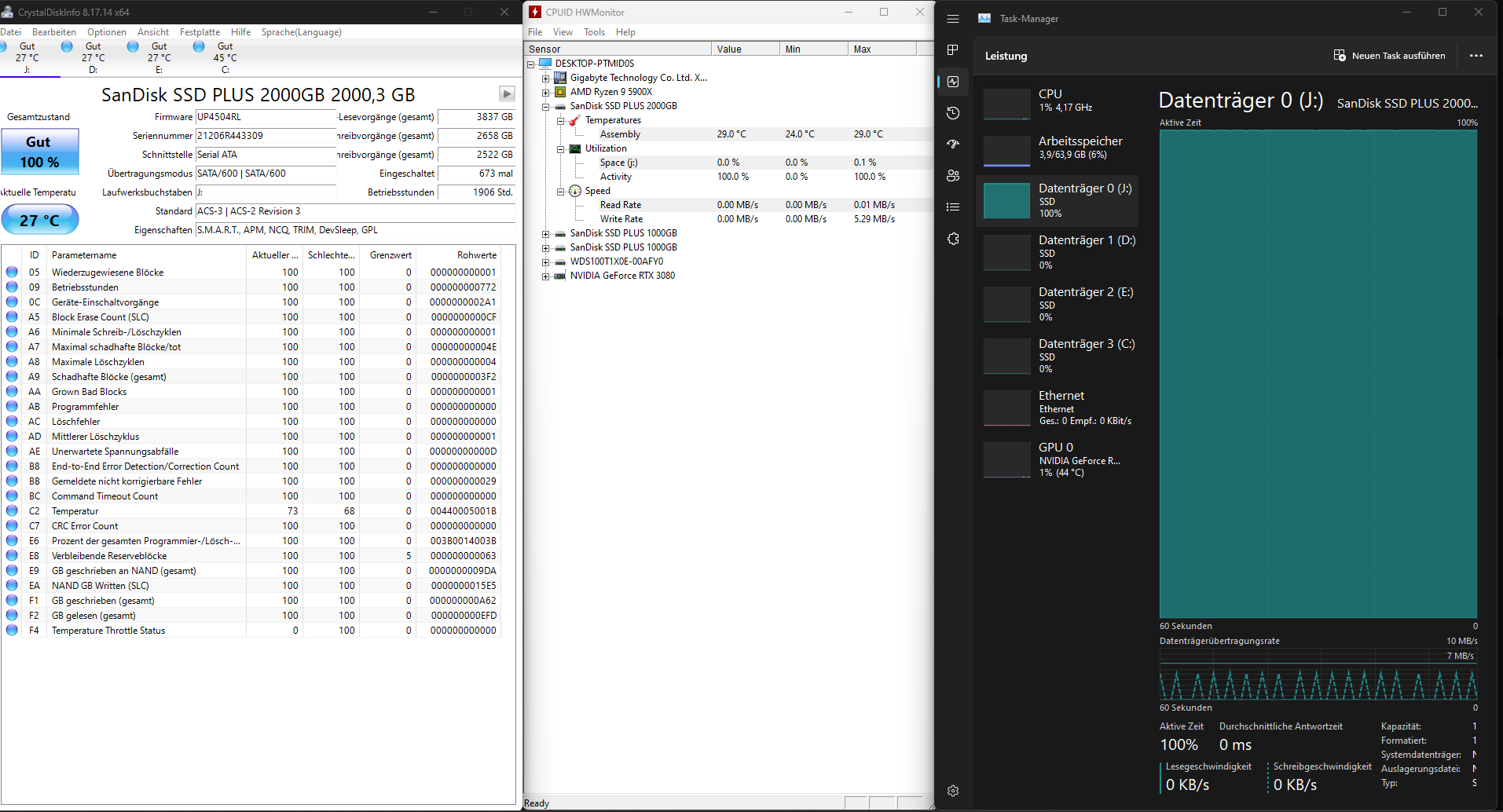The image size is (1503, 812).
Task: Click the Utilization chart icon in HWMonitor
Action: pos(575,148)
